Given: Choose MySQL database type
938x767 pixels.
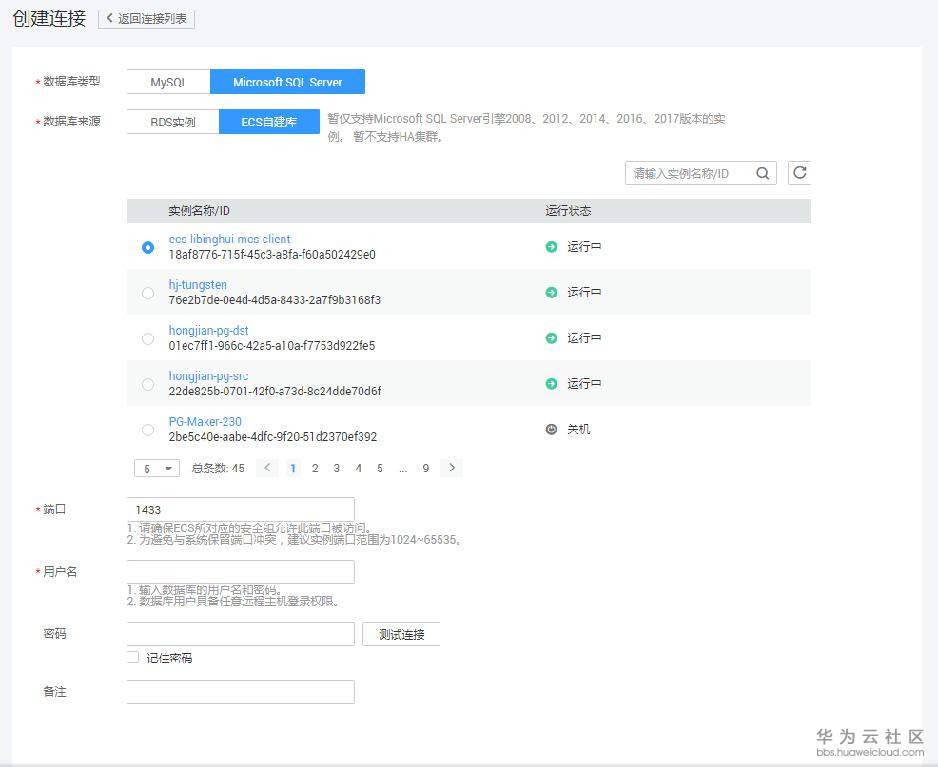Looking at the screenshot, I should [x=168, y=82].
